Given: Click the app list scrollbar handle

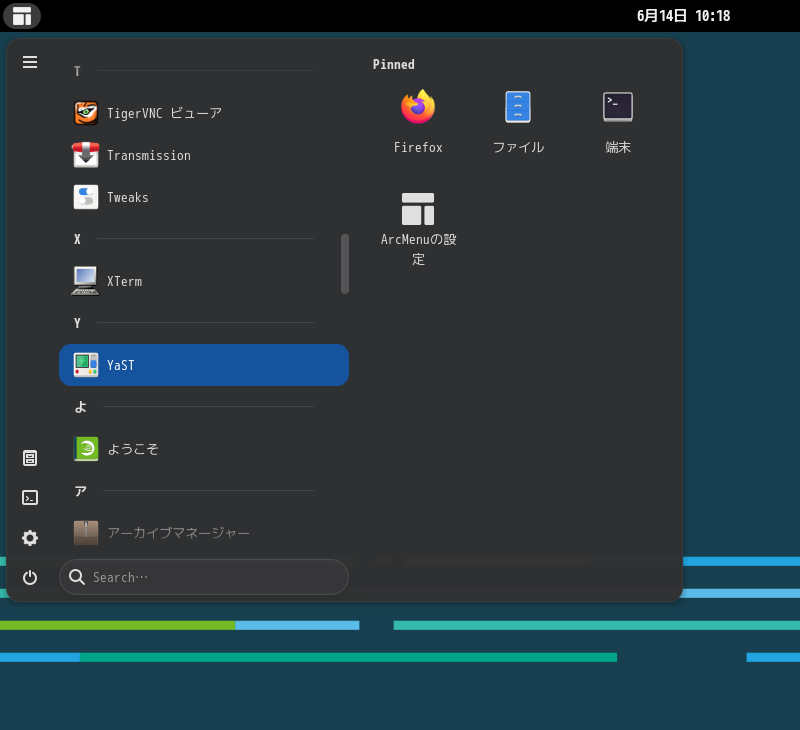Looking at the screenshot, I should click(x=345, y=264).
